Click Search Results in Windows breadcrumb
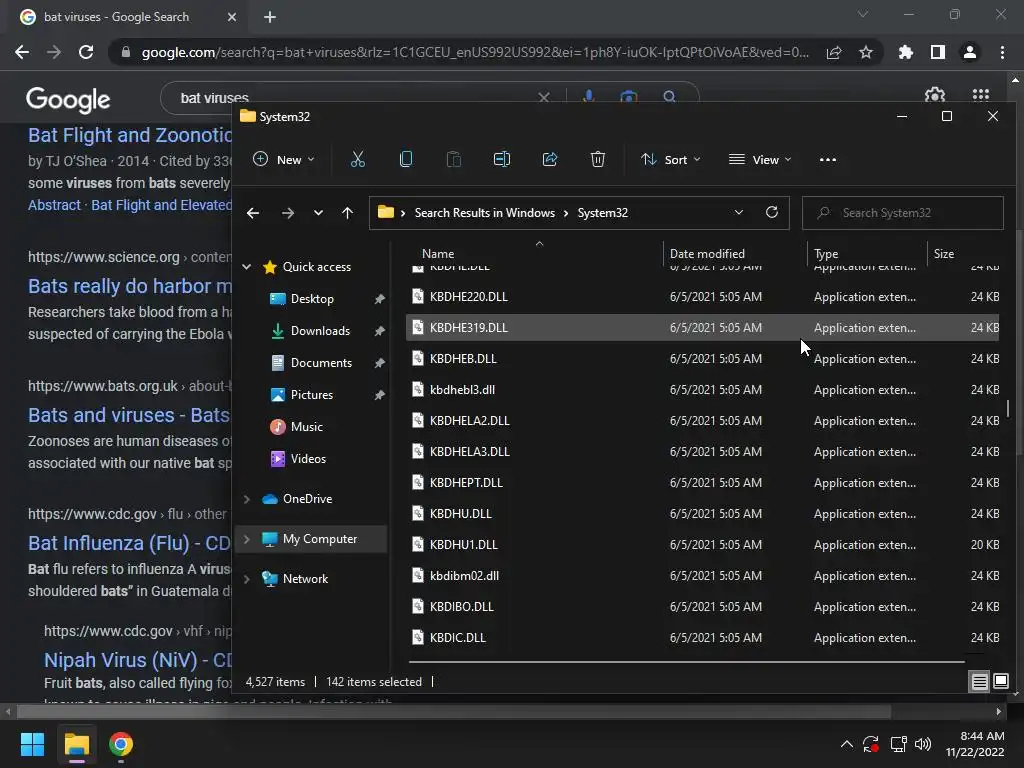Viewport: 1024px width, 768px height. point(485,213)
